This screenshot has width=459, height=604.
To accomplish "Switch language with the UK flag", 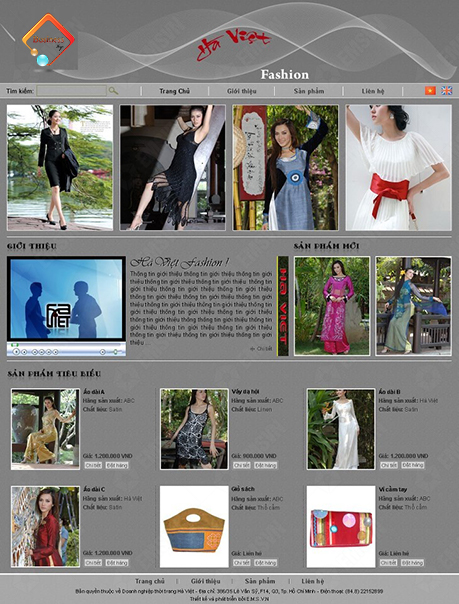I will coord(446,91).
